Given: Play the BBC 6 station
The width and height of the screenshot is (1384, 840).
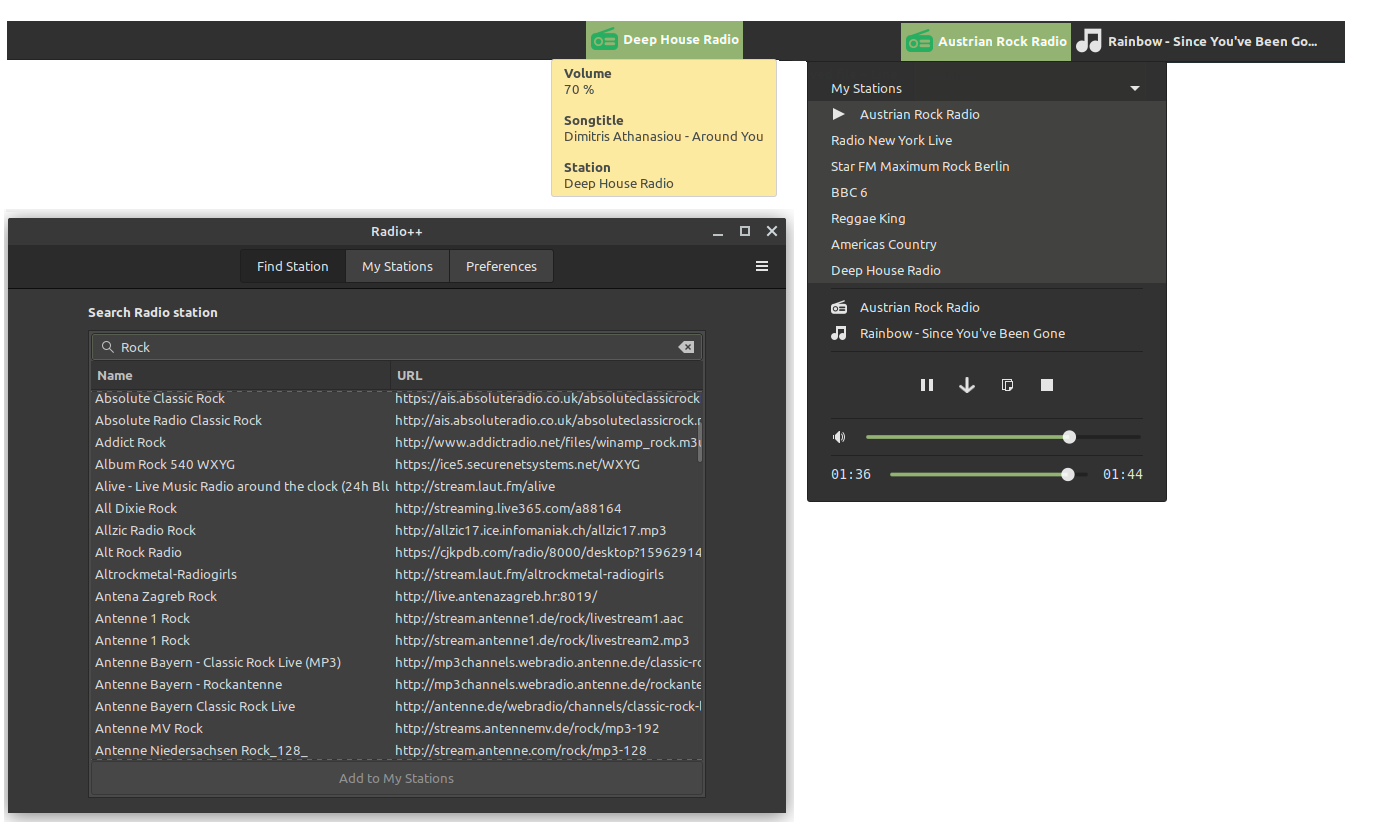Looking at the screenshot, I should point(986,192).
